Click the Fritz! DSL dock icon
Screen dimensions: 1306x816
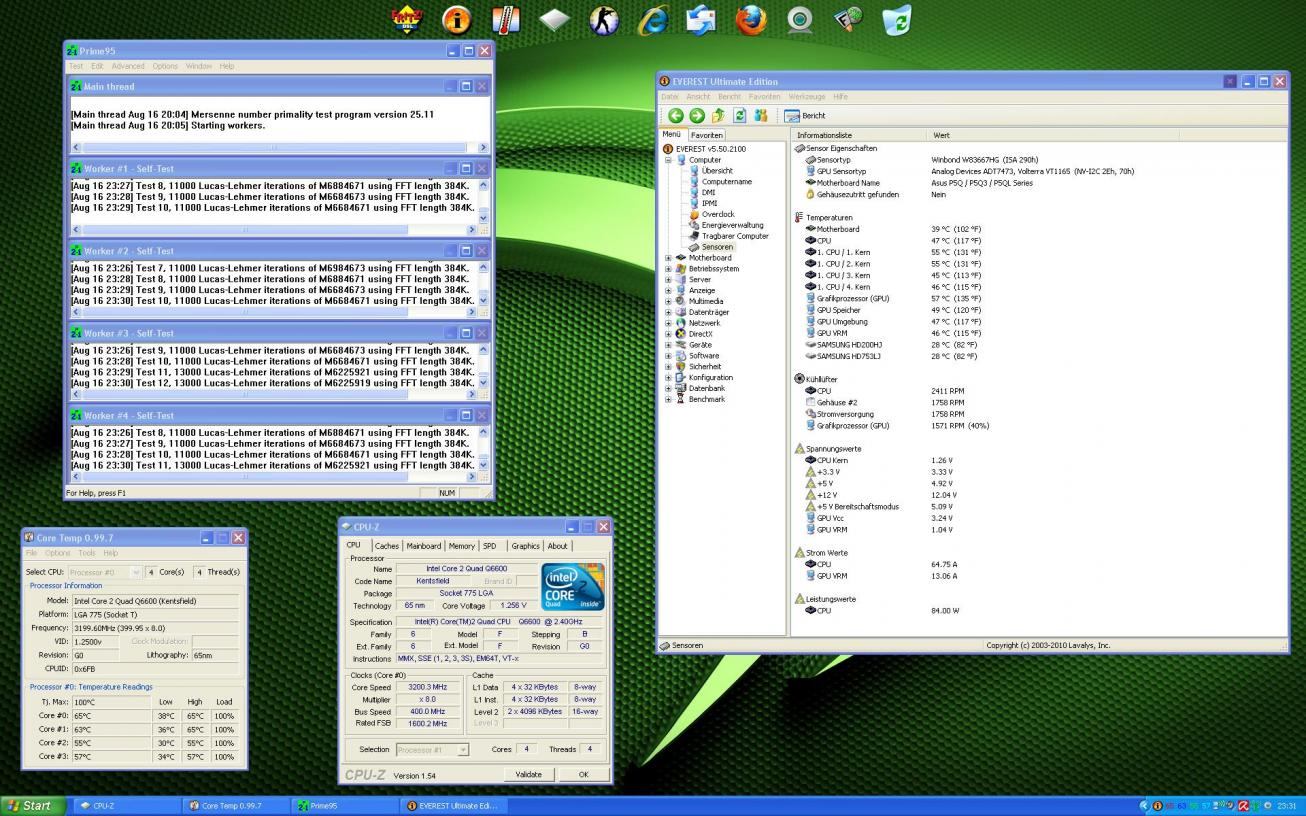[x=407, y=19]
